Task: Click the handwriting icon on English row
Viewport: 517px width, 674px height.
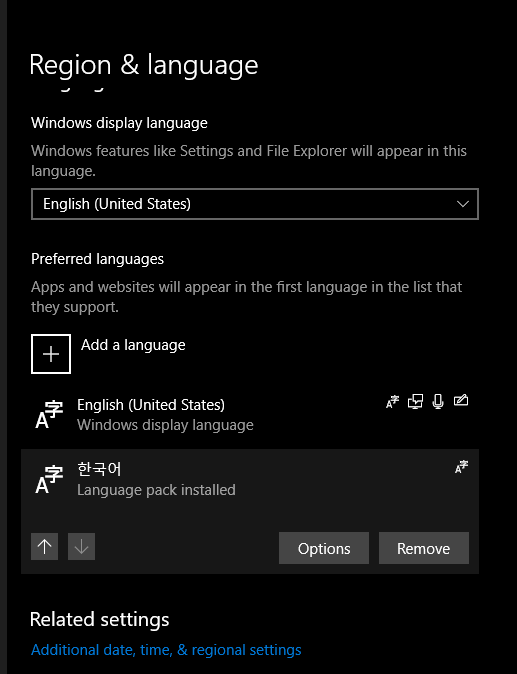Action: (x=461, y=401)
